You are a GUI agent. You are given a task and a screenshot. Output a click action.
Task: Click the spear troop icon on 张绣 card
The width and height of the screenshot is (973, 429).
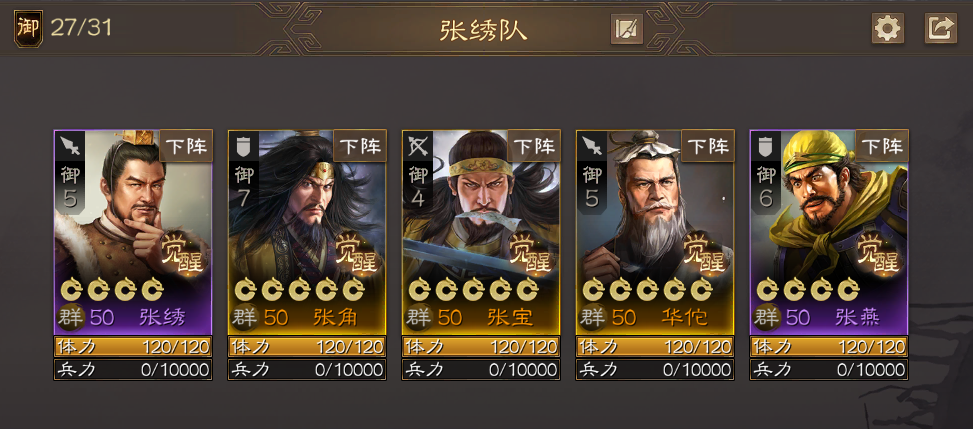(x=70, y=147)
